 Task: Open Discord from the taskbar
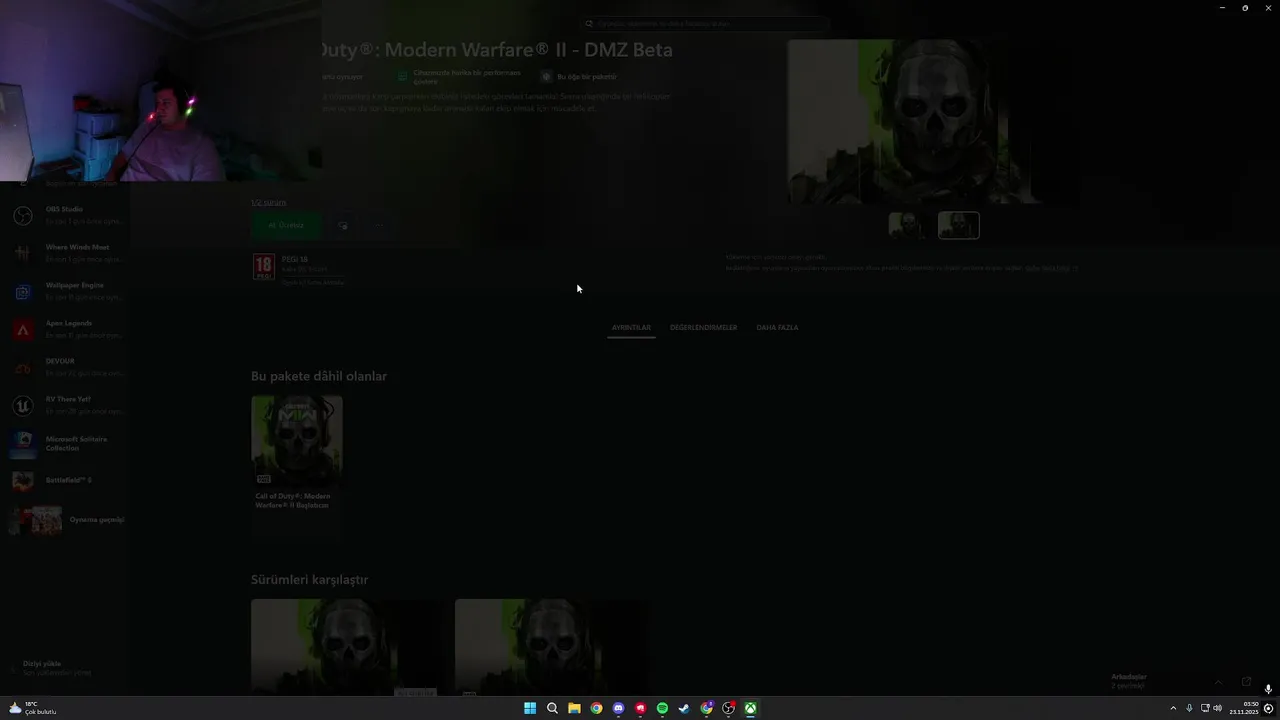click(618, 708)
